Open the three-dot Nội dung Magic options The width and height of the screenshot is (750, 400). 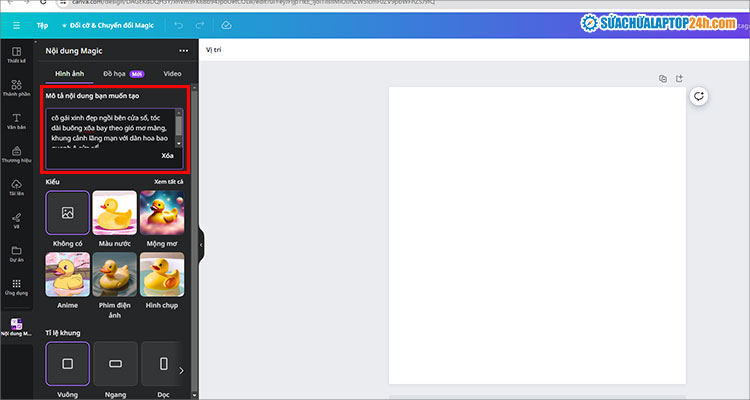pos(183,50)
